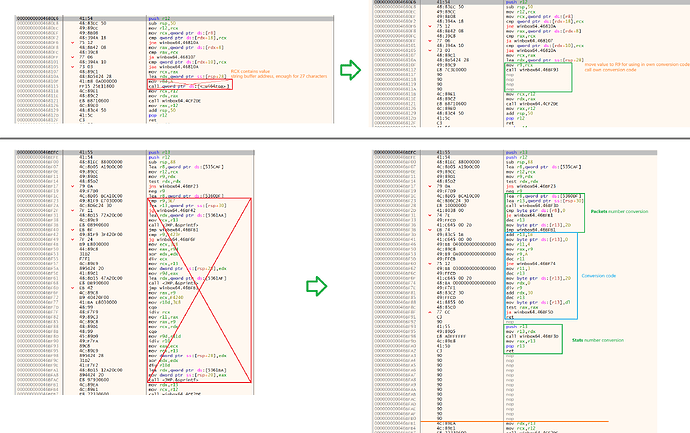This screenshot has height=433, width=690.
Task: Select the bytes cell '41:B8 0A000000'
Action: tap(98, 81)
